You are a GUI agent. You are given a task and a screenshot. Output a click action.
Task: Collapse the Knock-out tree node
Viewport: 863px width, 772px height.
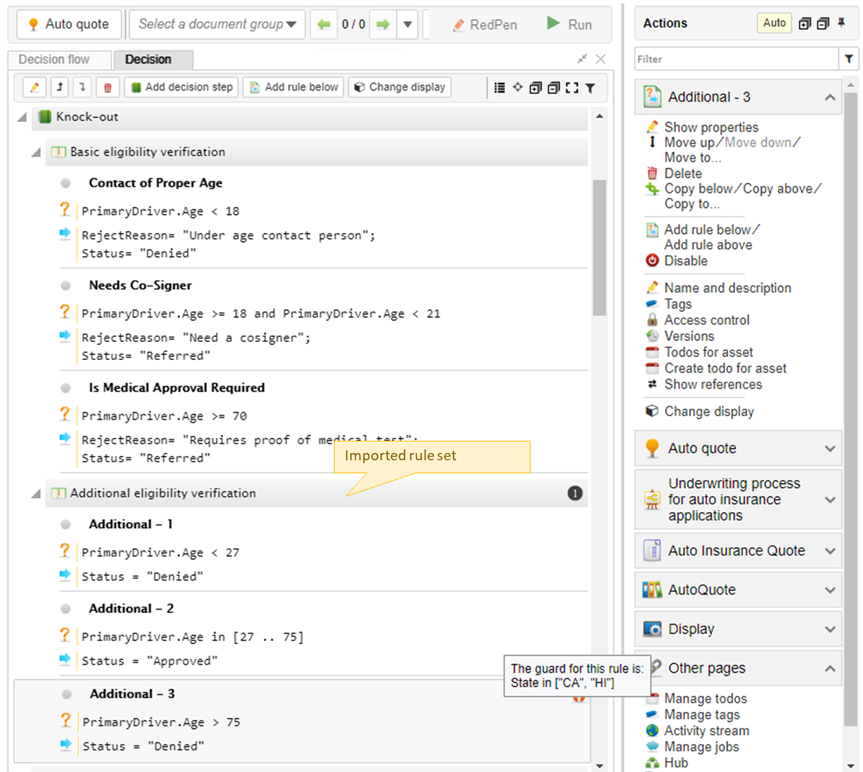pos(23,118)
